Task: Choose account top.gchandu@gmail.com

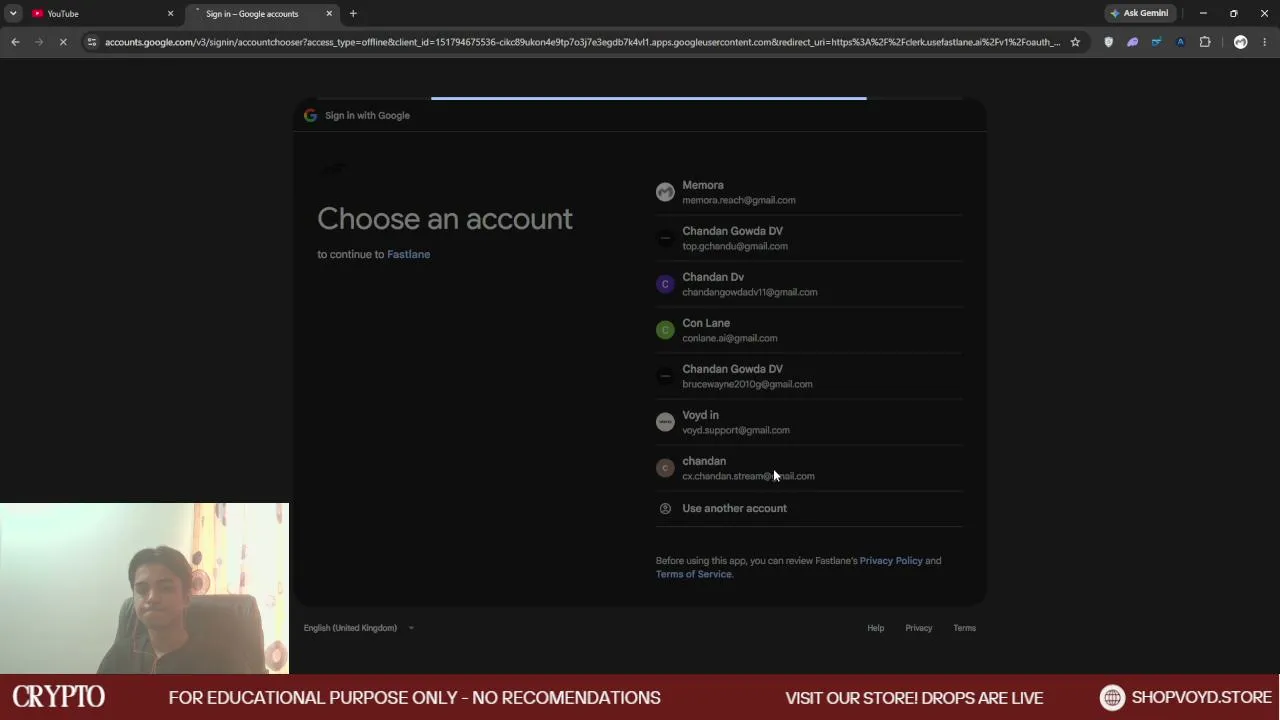Action: (x=809, y=238)
